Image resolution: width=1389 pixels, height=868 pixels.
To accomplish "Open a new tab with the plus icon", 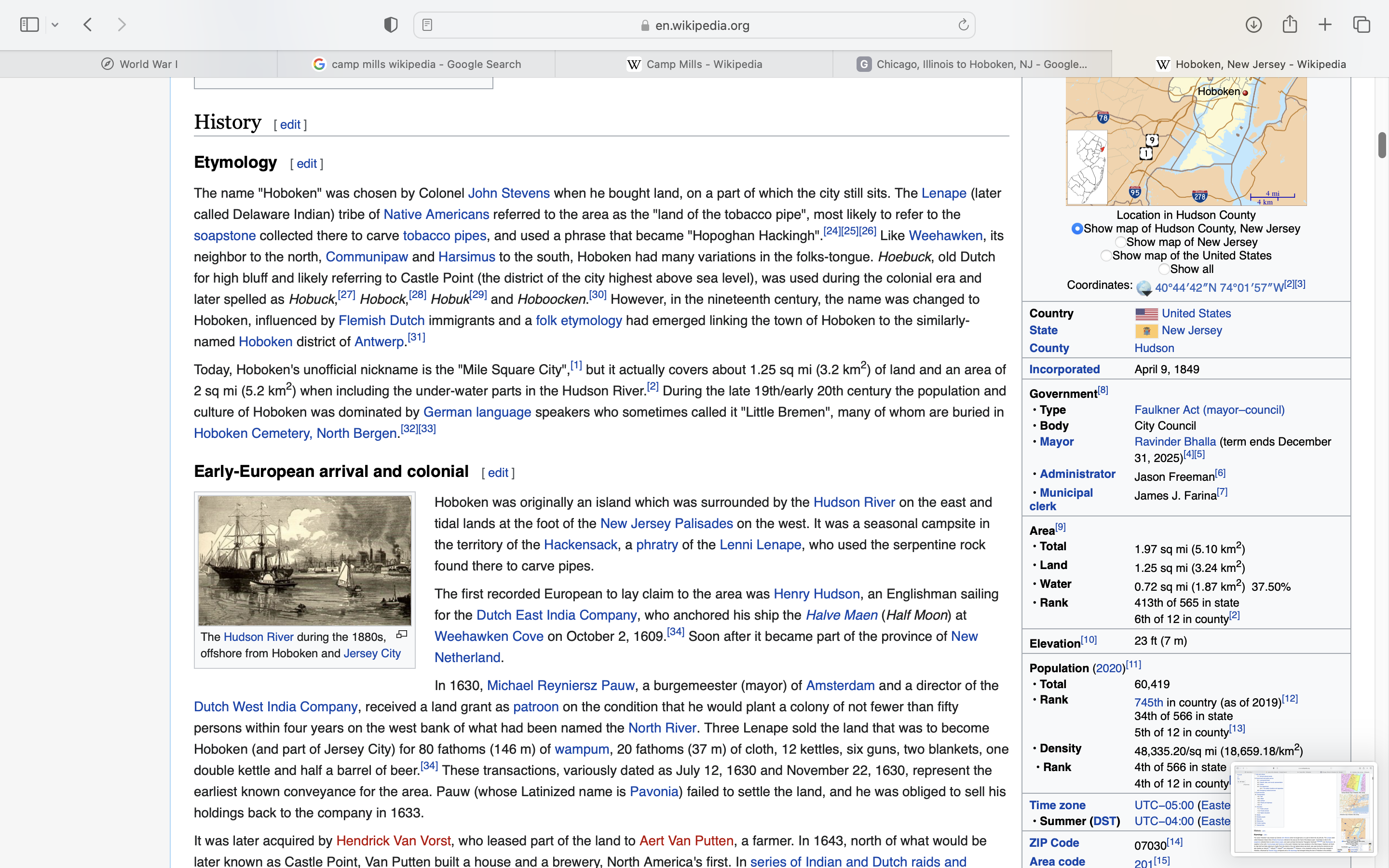I will [x=1325, y=25].
